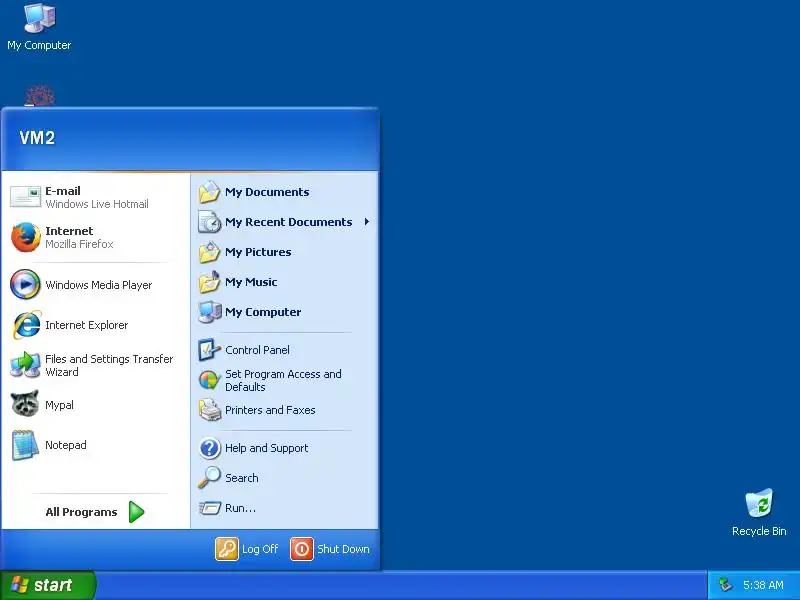Launch Mypal raccoon icon
Screen dimensions: 800x600
25,404
